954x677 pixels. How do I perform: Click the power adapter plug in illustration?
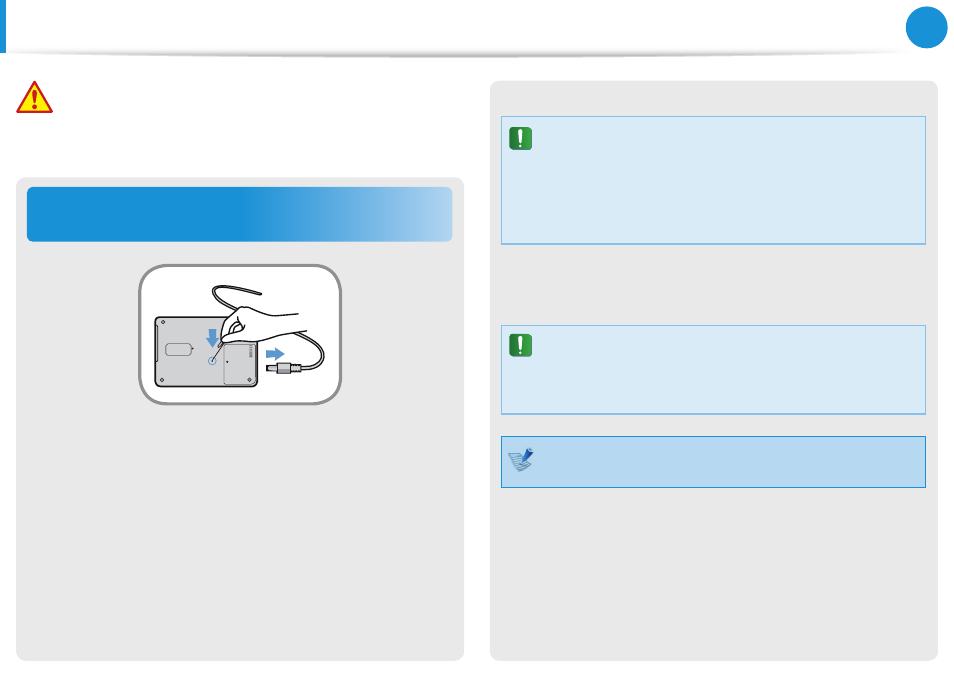click(x=284, y=368)
